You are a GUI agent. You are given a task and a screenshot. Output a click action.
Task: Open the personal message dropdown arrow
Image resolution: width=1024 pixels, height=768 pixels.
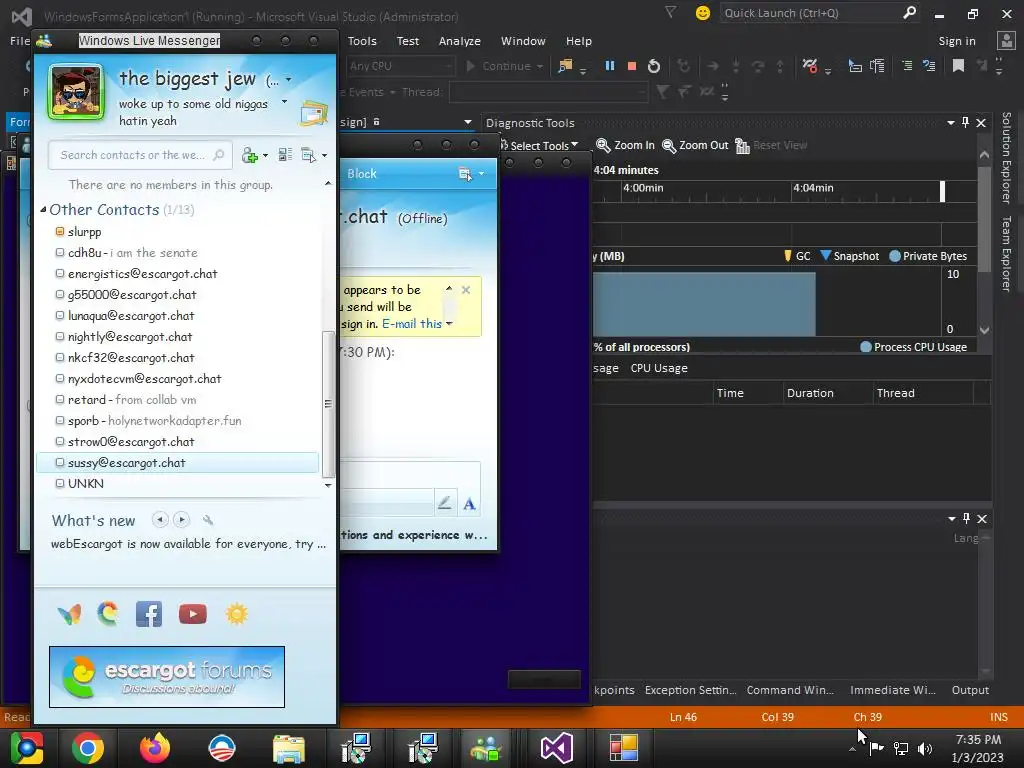(x=284, y=101)
